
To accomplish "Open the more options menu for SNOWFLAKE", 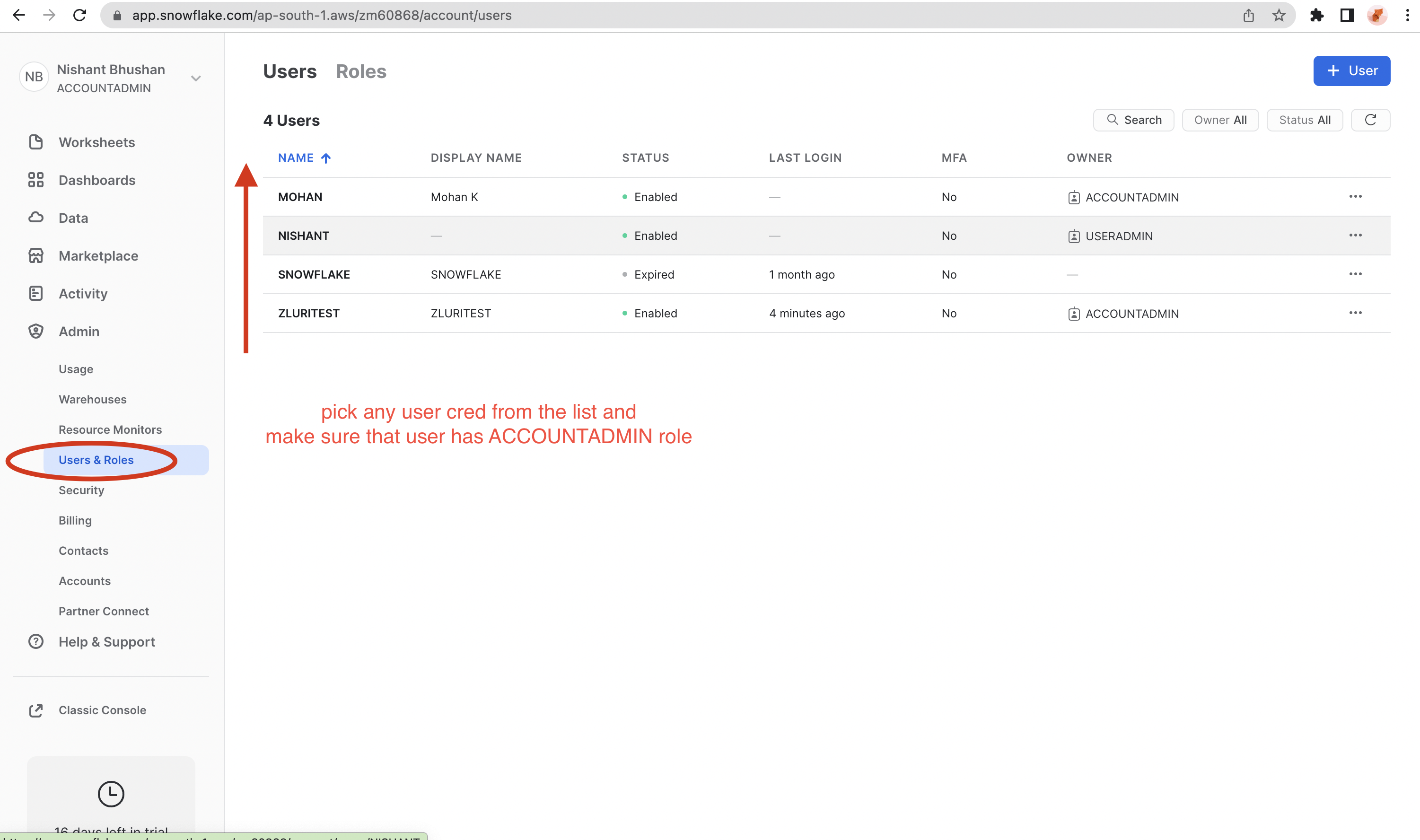I will tap(1355, 274).
